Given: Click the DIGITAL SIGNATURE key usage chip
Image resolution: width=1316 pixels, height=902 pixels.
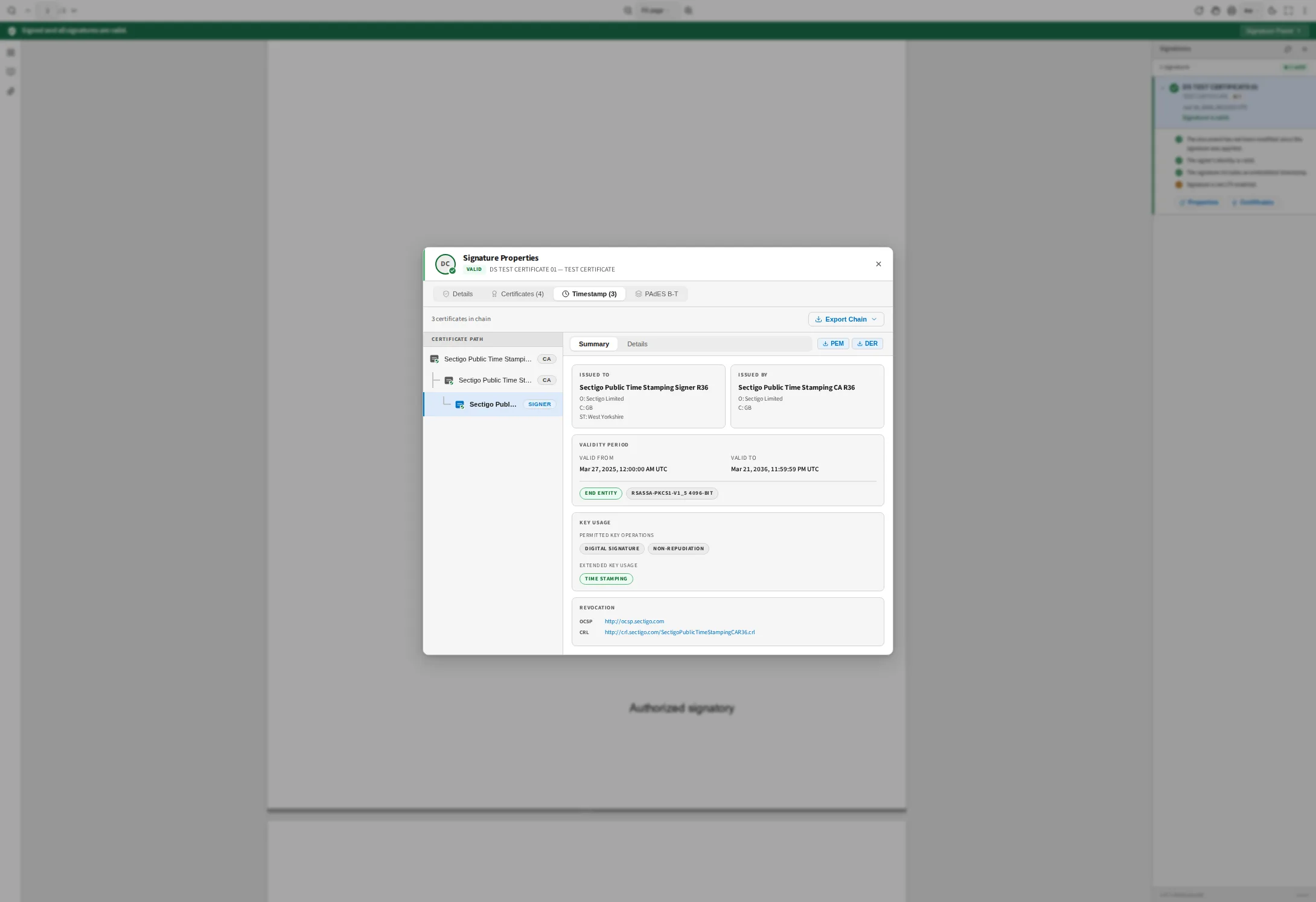Looking at the screenshot, I should [612, 548].
